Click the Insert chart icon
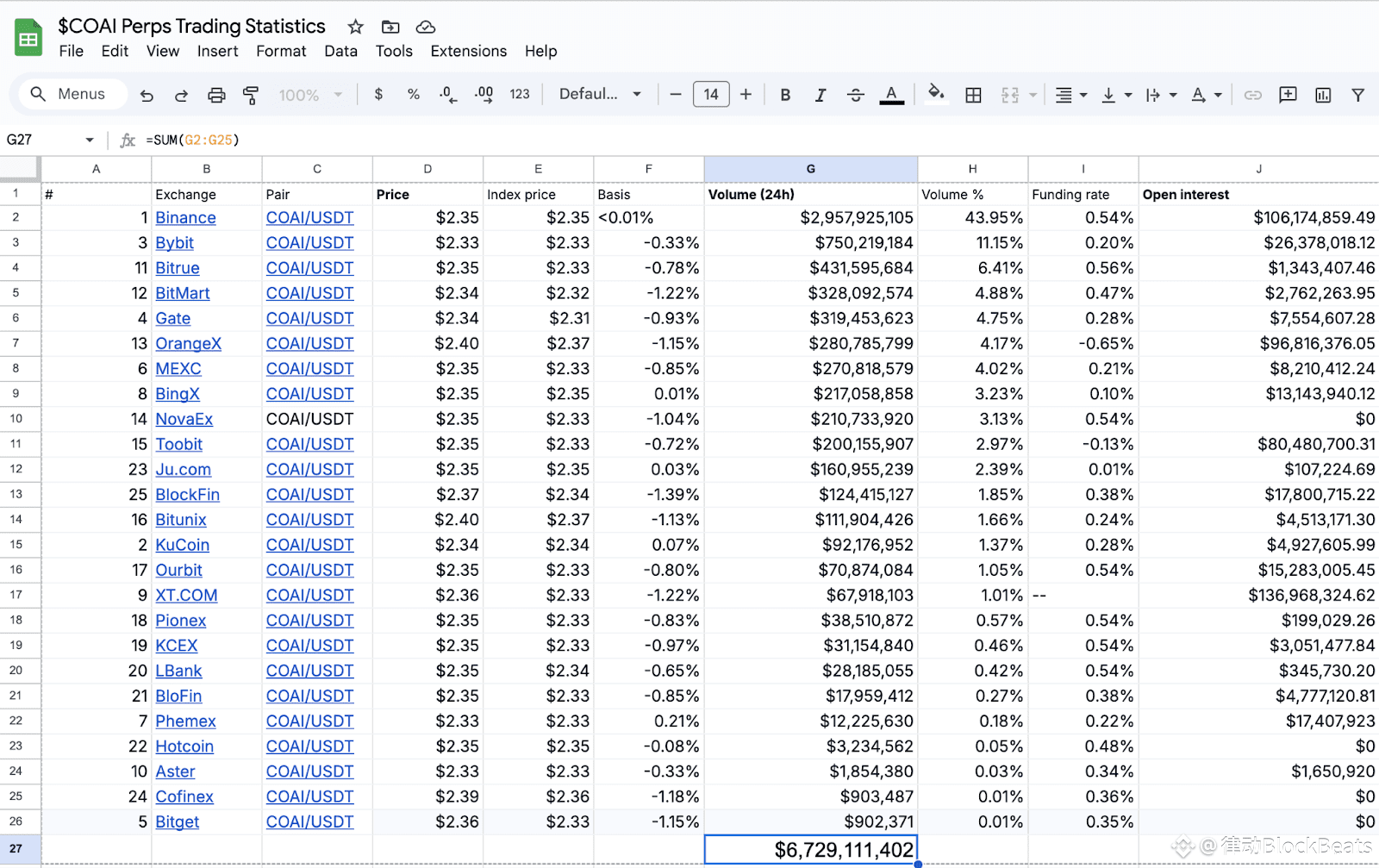The height and width of the screenshot is (868, 1379). click(x=1323, y=95)
